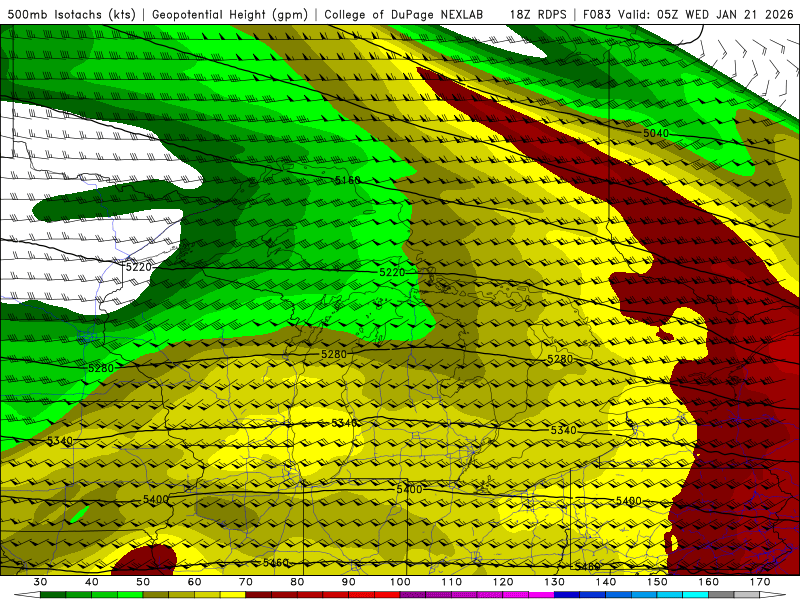Click the 150 knot legend label

click(658, 582)
